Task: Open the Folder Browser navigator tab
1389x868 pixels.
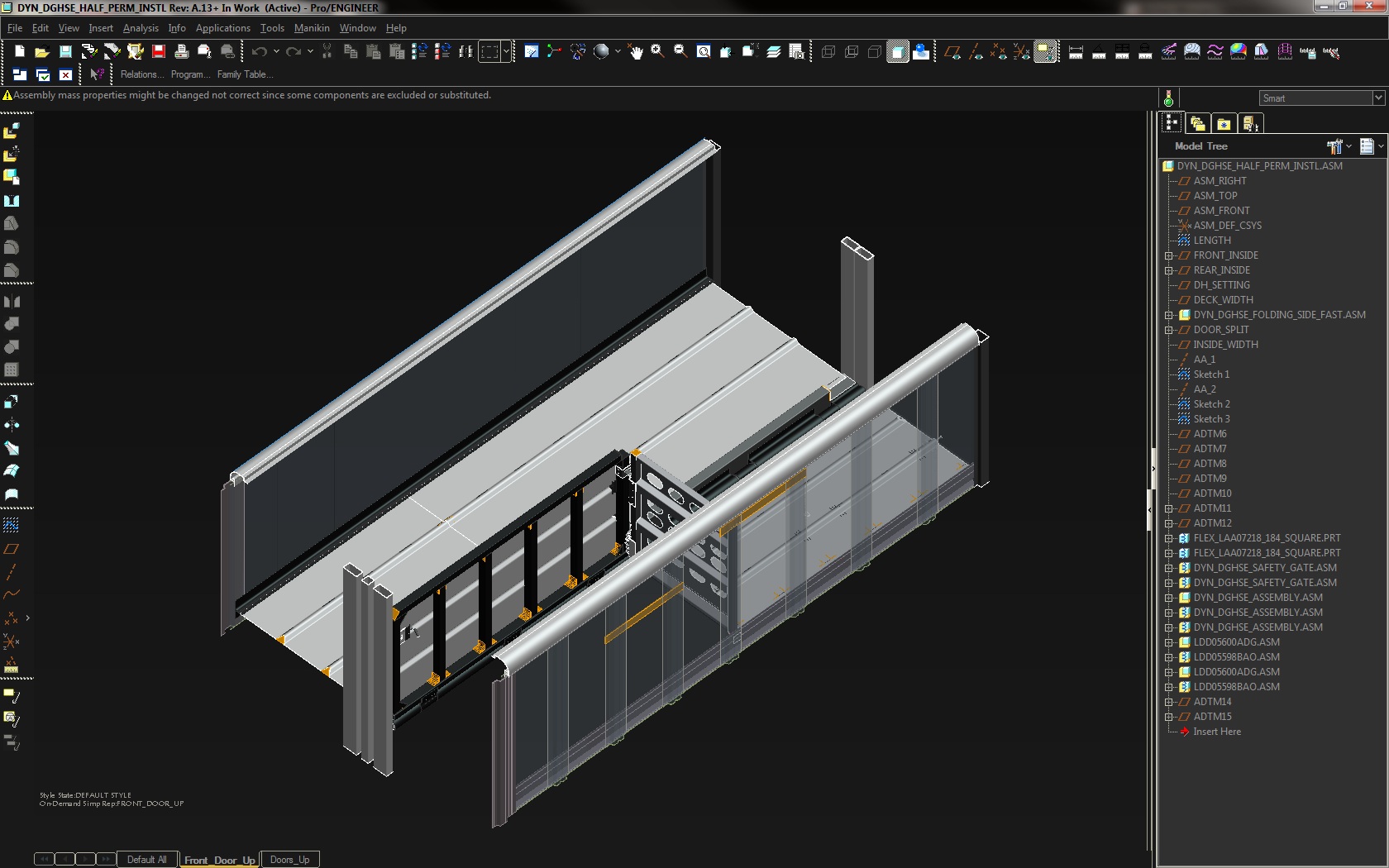Action: click(x=1197, y=123)
